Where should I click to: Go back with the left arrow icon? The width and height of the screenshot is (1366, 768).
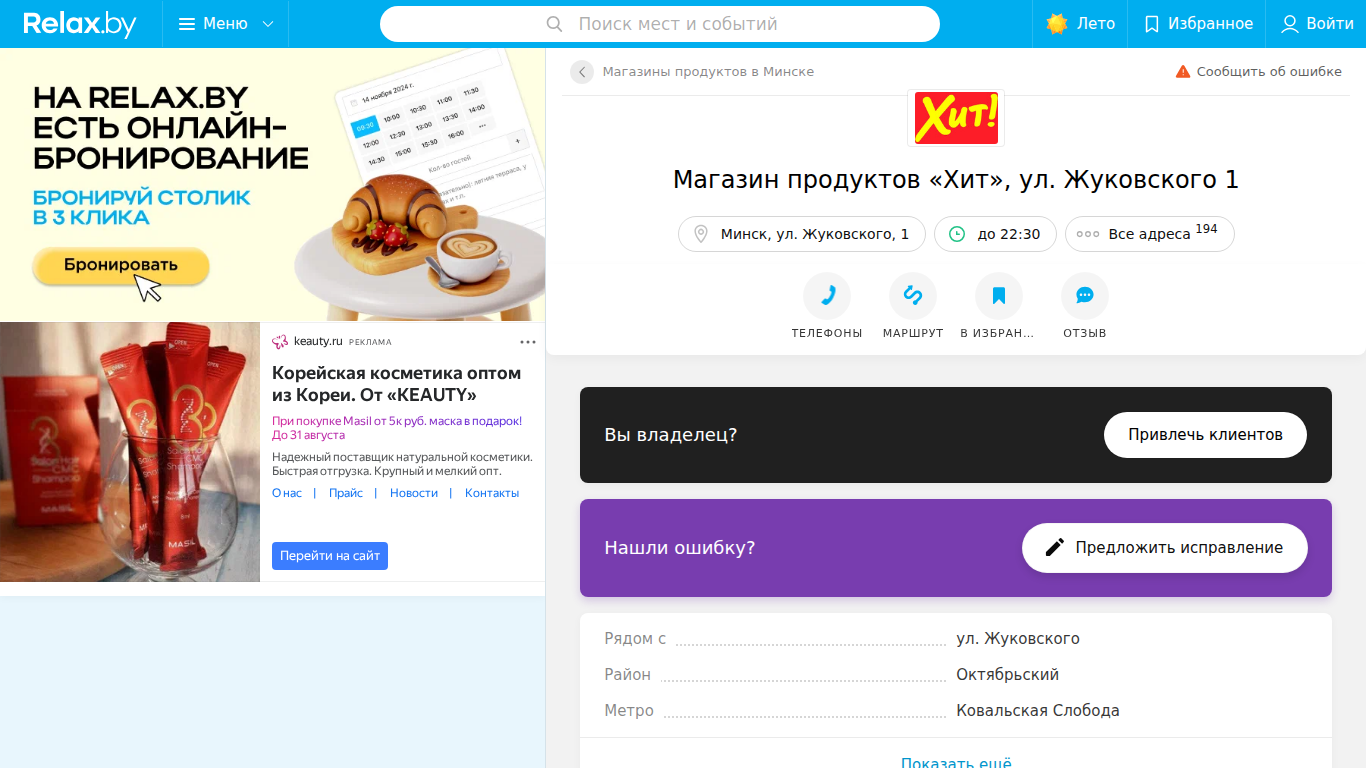point(582,72)
